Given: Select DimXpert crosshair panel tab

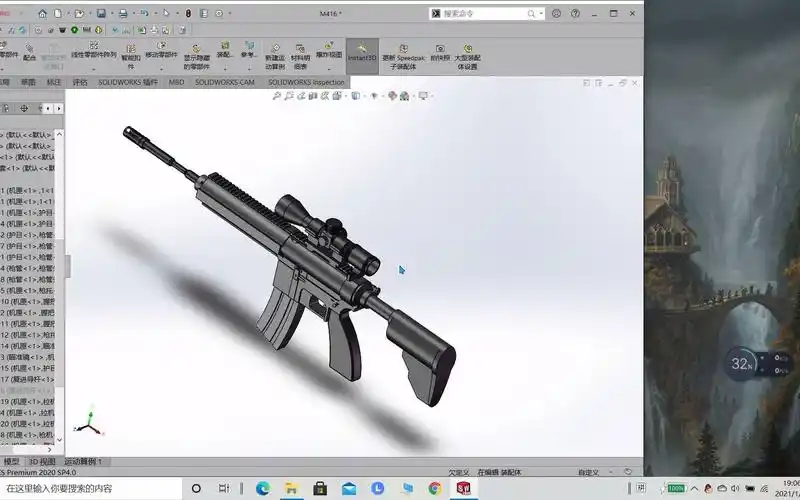Looking at the screenshot, I should 24,108.
